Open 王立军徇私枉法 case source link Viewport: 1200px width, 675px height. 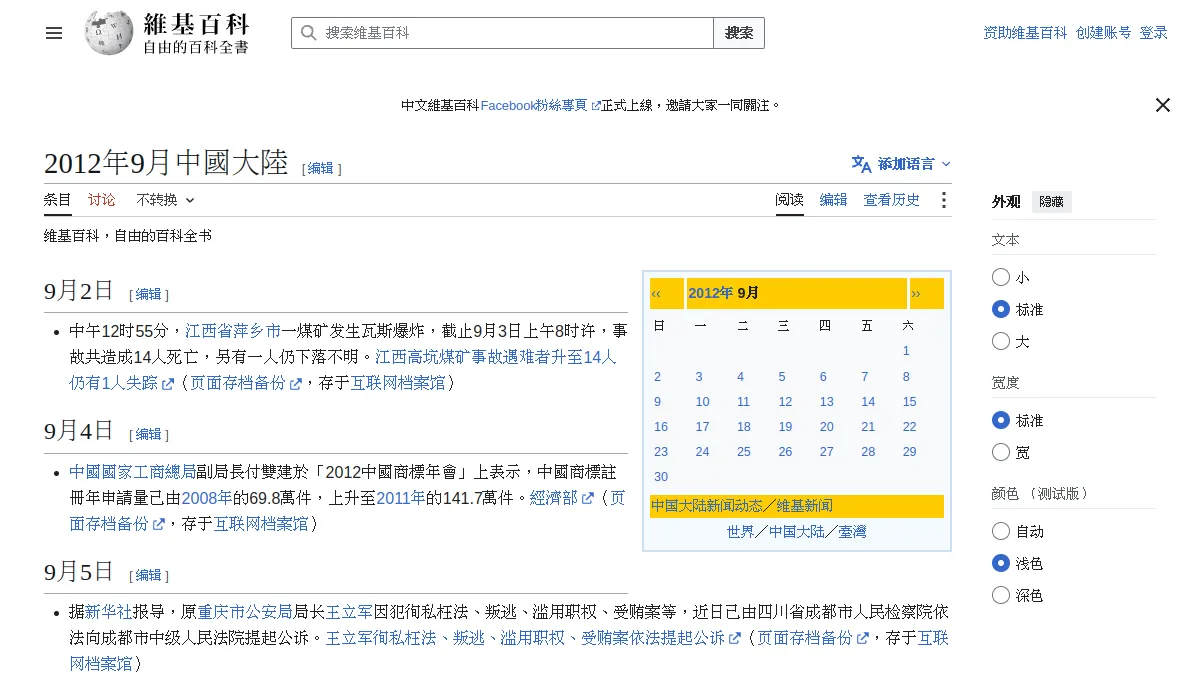[x=533, y=638]
